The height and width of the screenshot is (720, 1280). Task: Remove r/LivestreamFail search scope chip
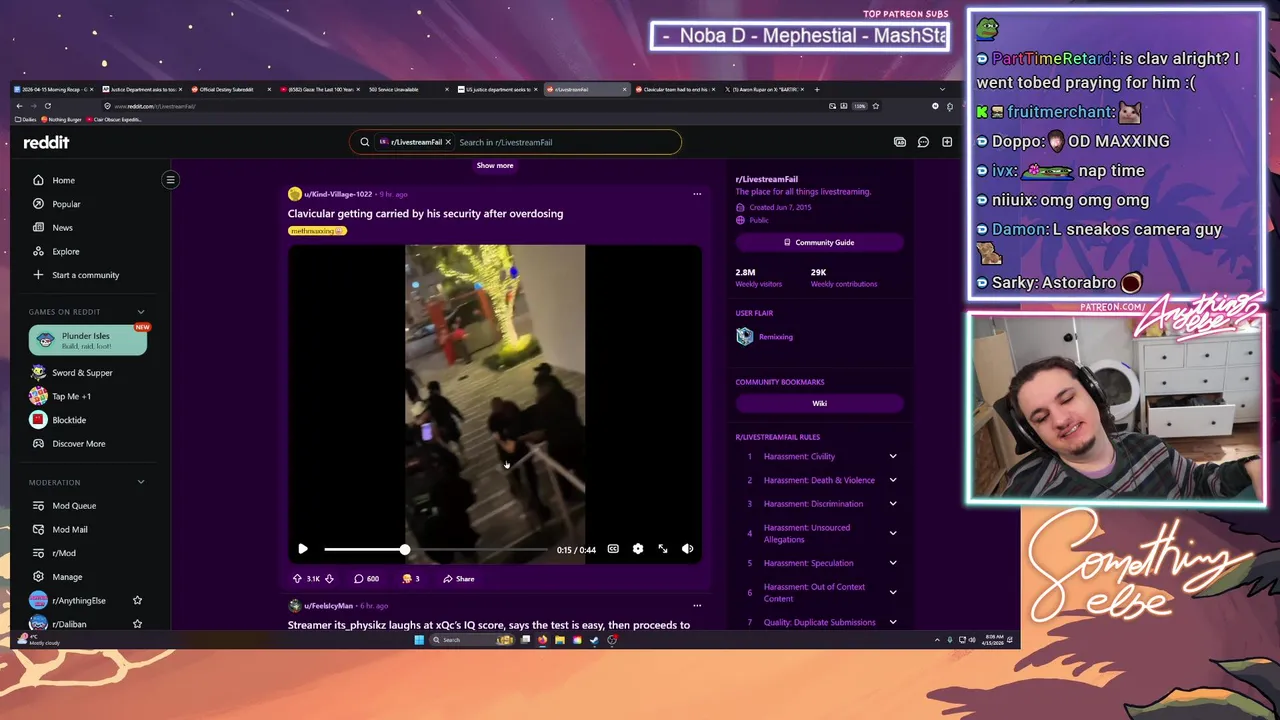click(448, 142)
